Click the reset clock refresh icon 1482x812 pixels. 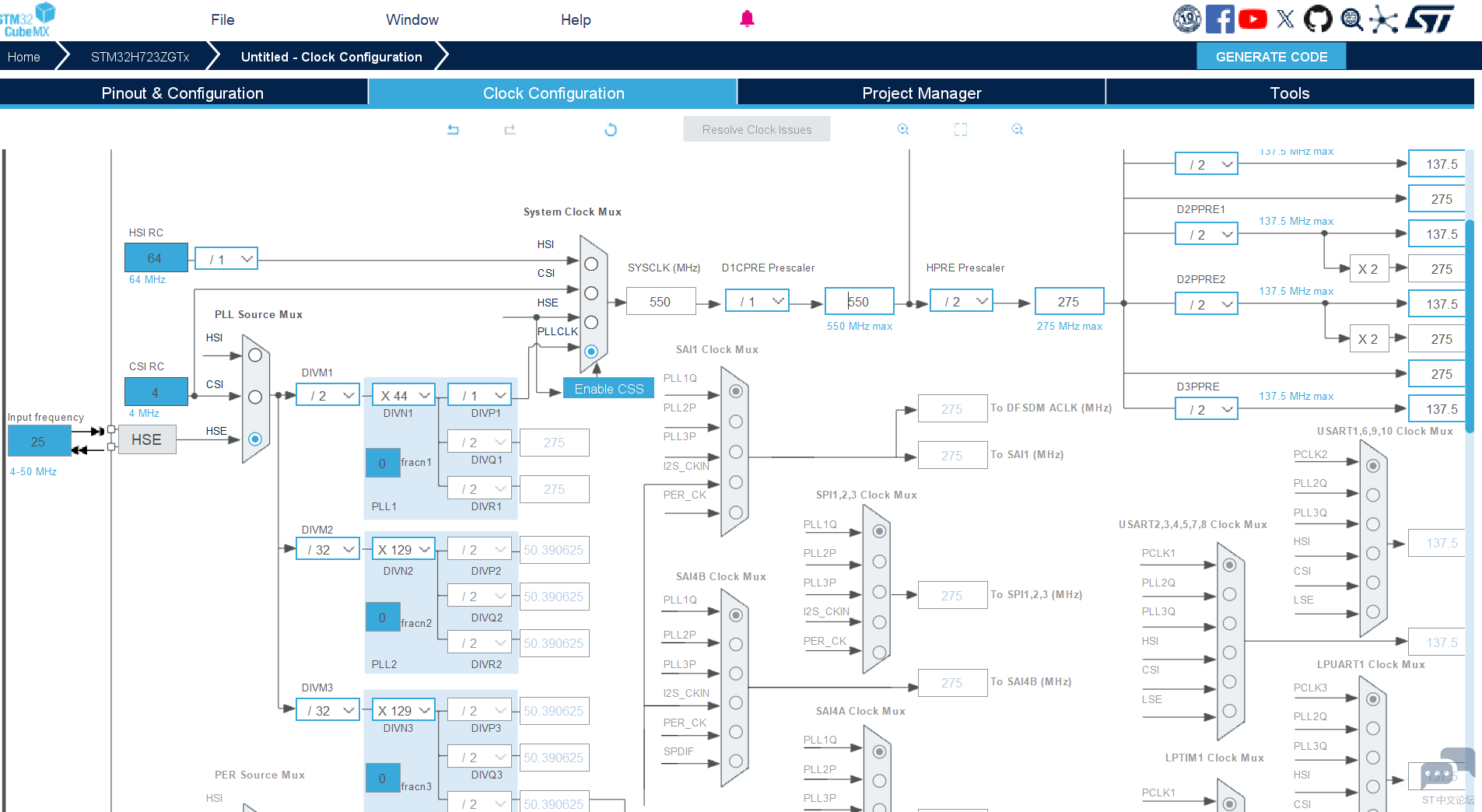(611, 130)
